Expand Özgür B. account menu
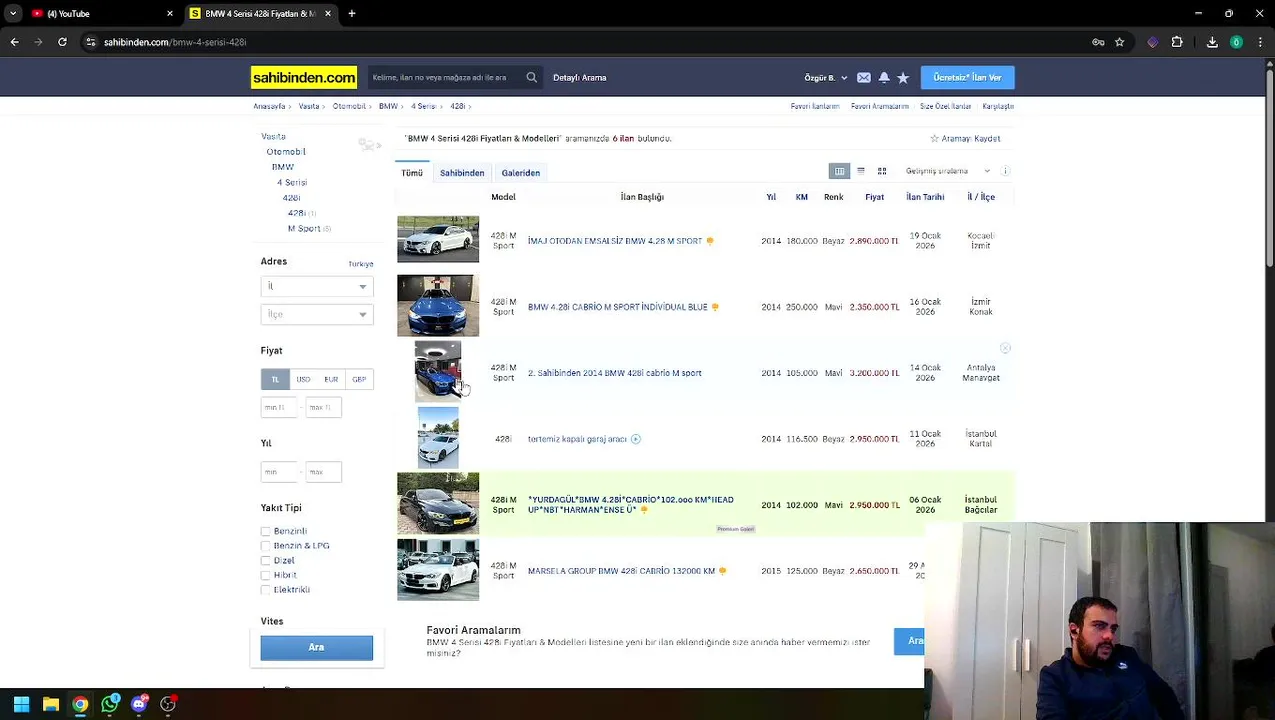Image resolution: width=1275 pixels, height=720 pixels. (826, 77)
